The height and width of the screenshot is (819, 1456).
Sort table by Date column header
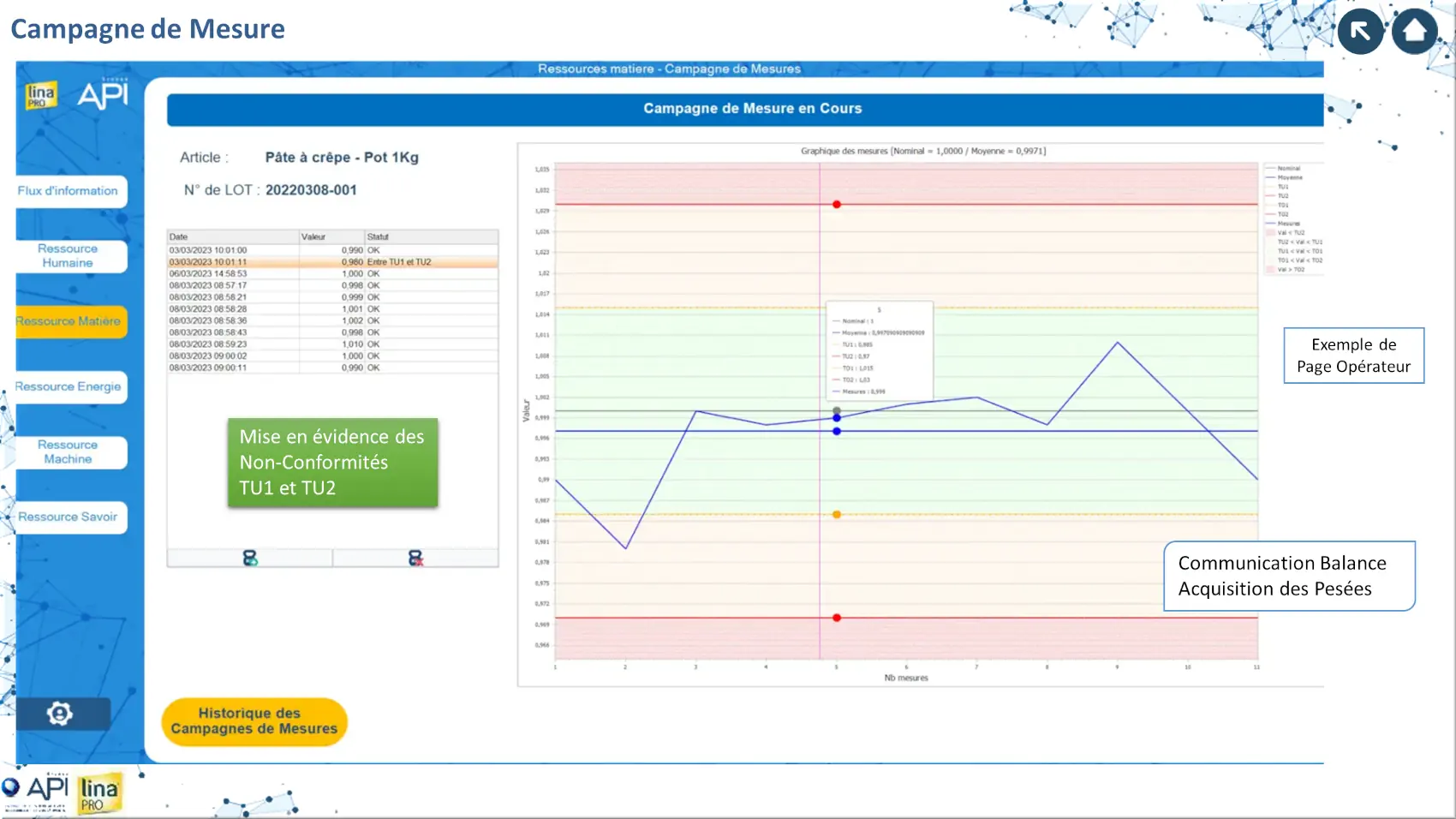point(232,237)
